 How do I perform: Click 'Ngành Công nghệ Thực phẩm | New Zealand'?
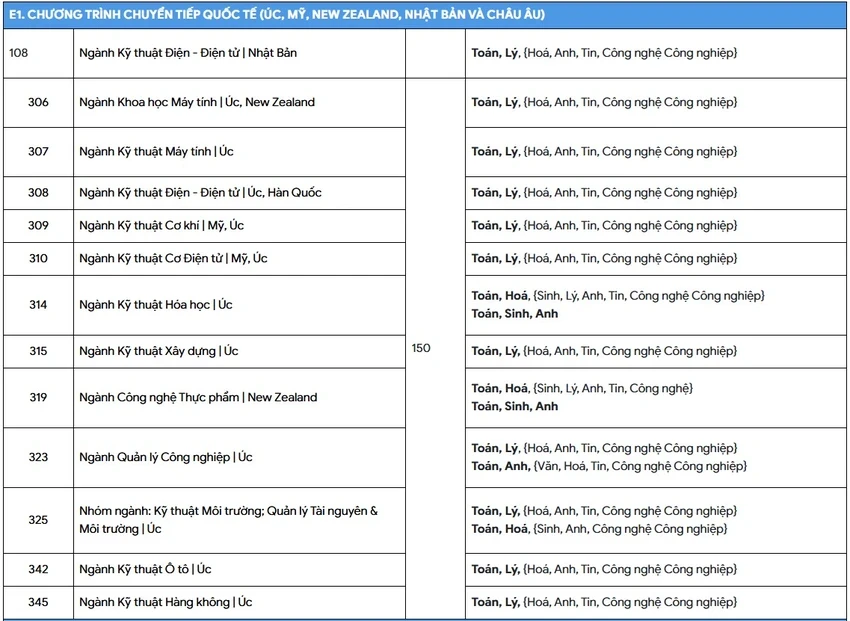click(198, 397)
